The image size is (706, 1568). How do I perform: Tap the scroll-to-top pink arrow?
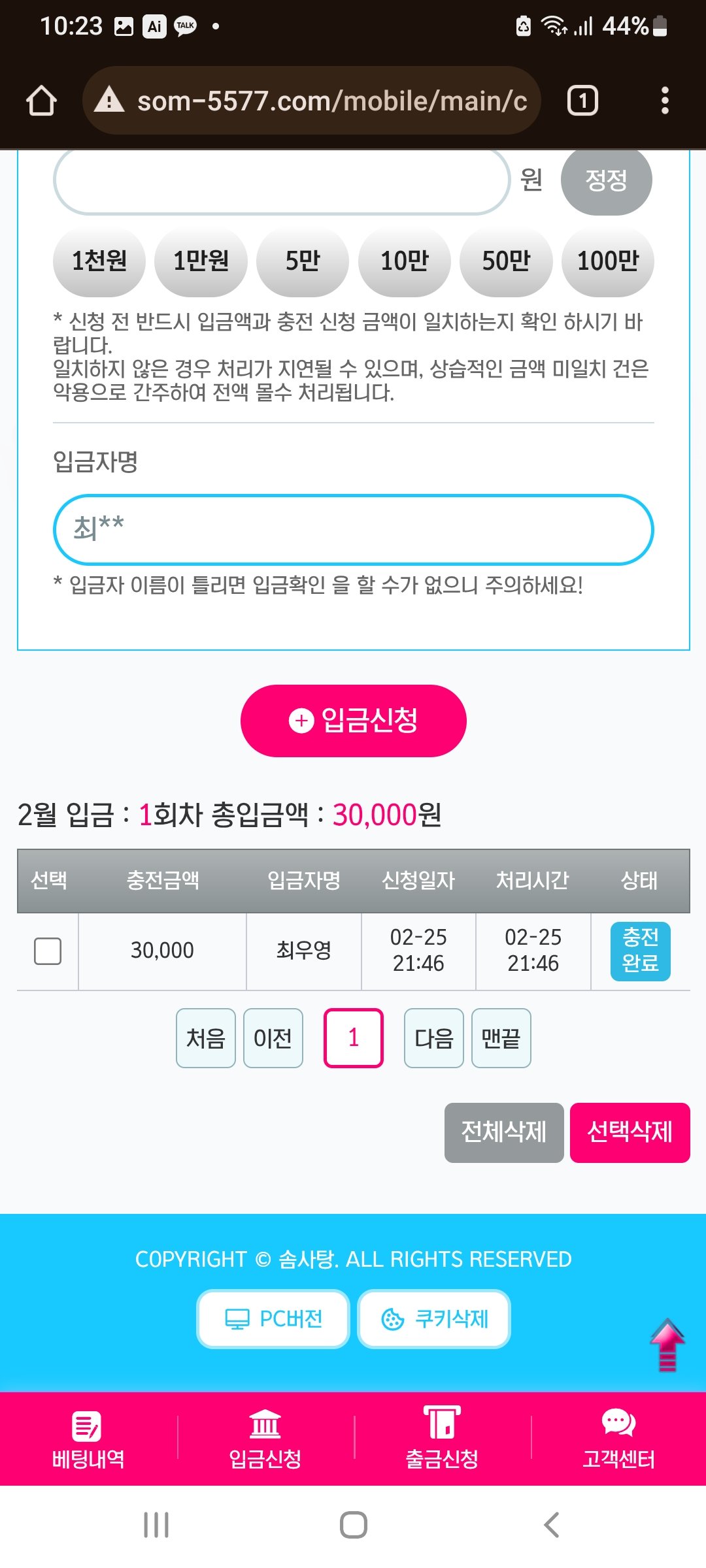tap(667, 1345)
